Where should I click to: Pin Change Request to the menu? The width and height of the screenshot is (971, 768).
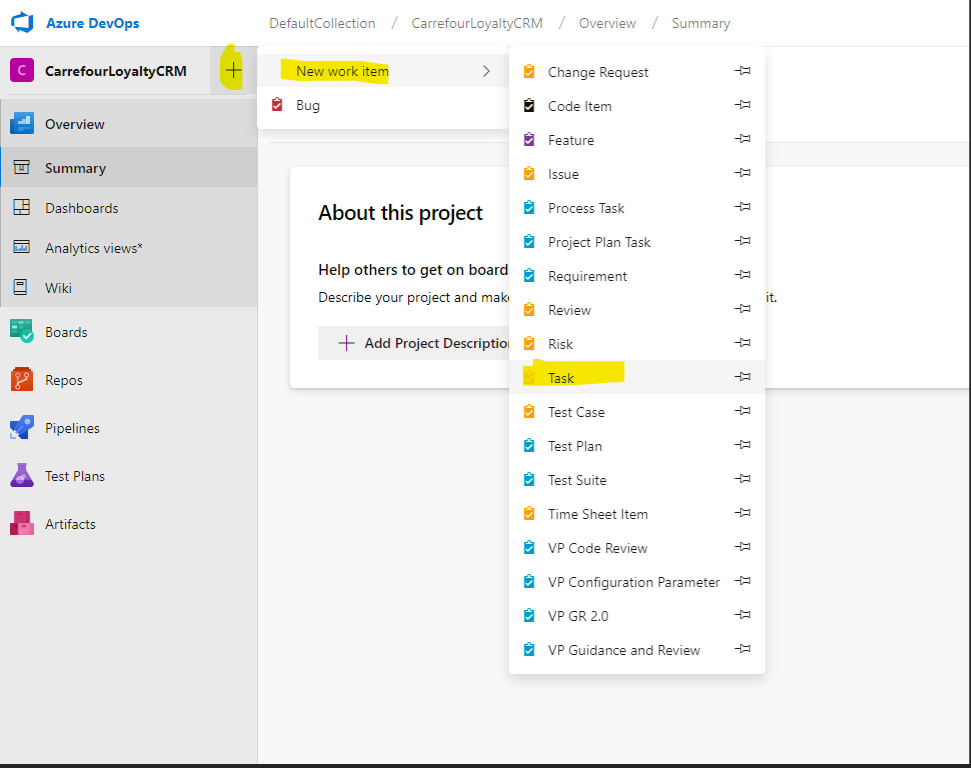(742, 71)
